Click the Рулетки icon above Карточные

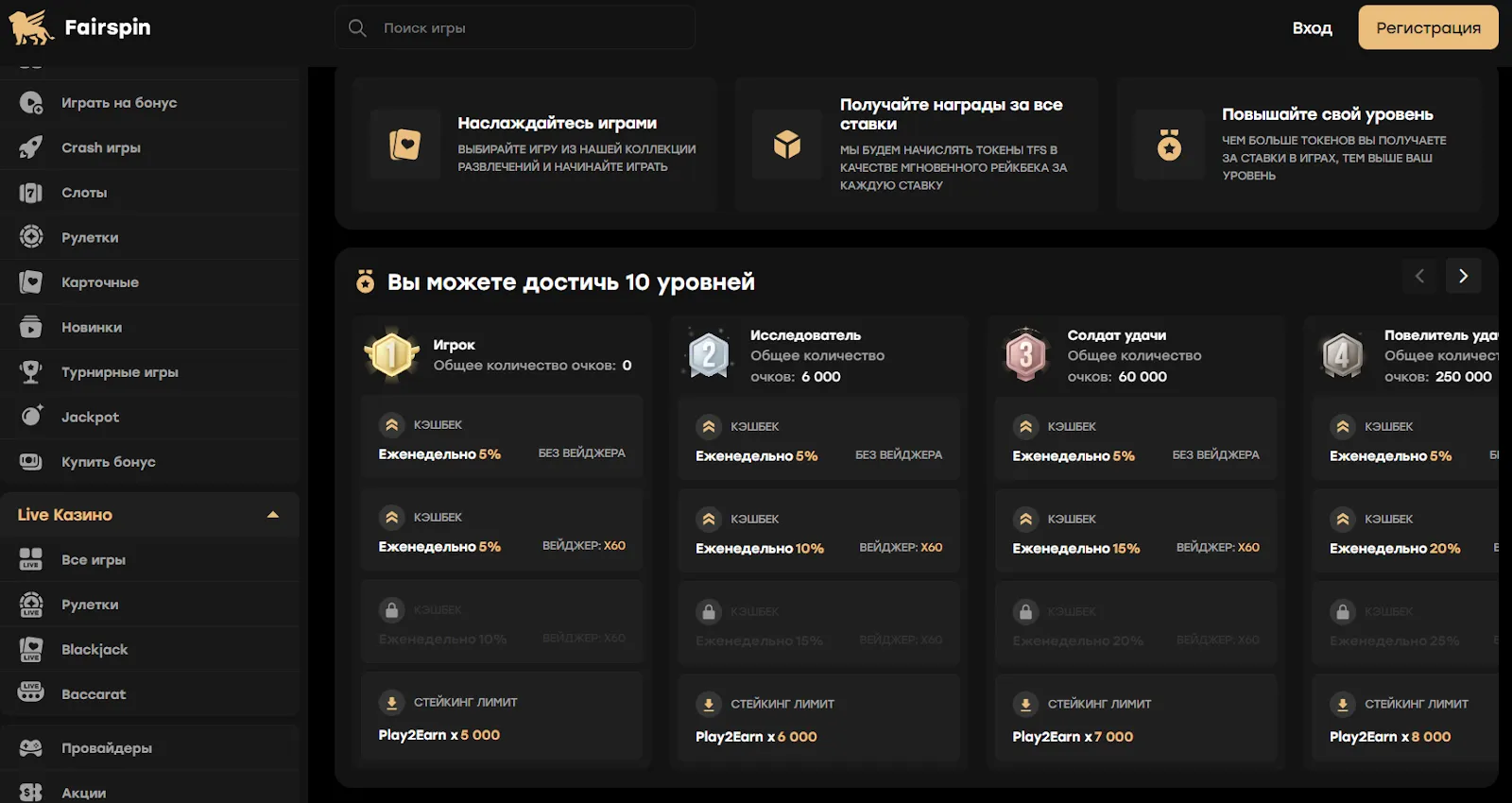[x=31, y=237]
